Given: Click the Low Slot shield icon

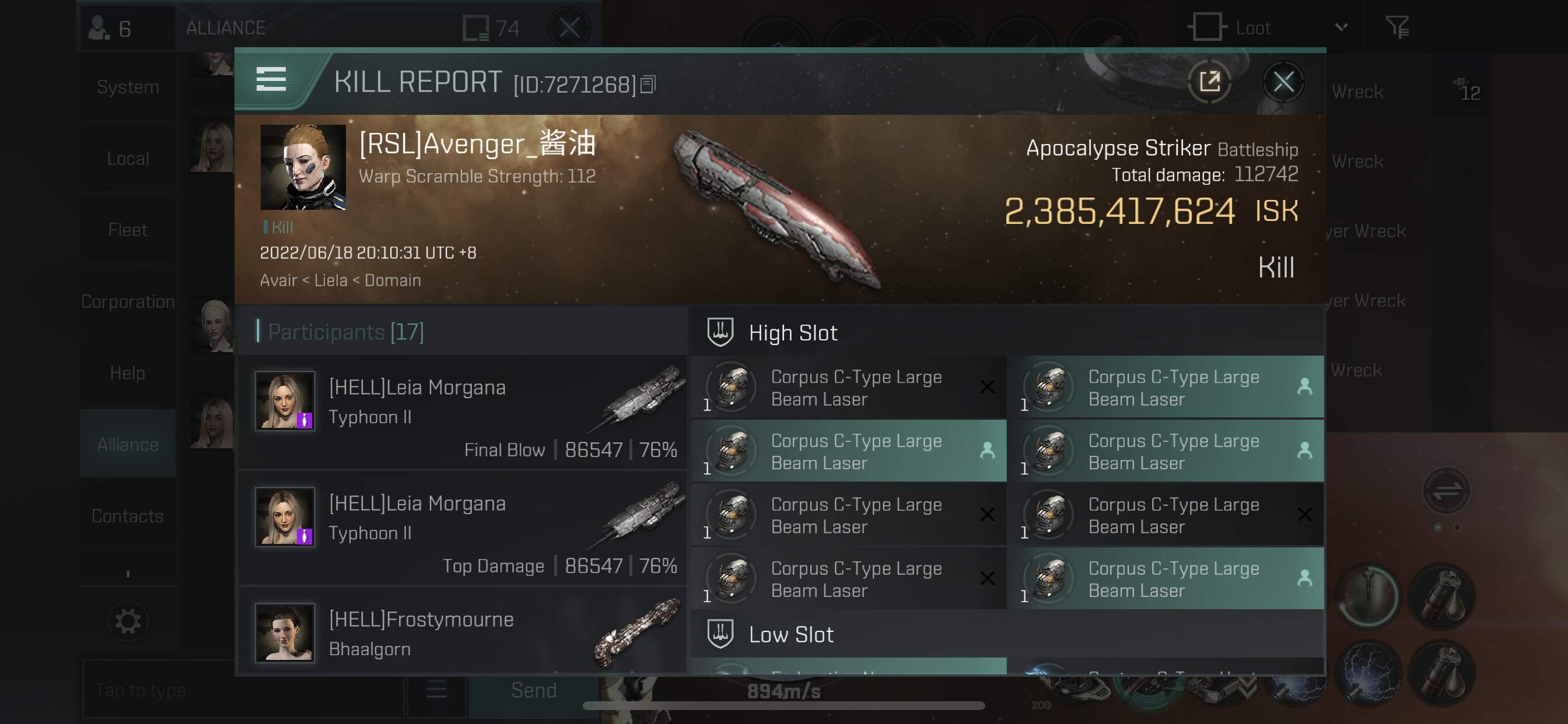Looking at the screenshot, I should click(x=720, y=634).
